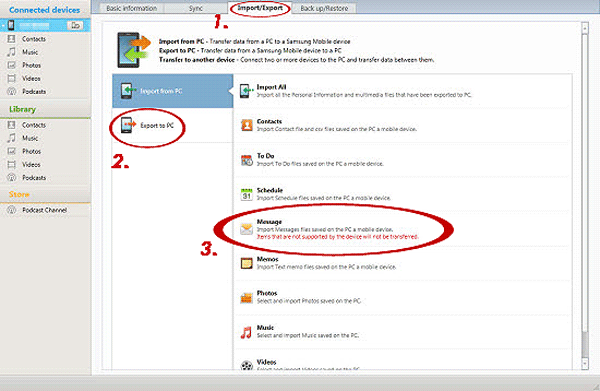
Task: Select Import from PC option
Action: 173,91
